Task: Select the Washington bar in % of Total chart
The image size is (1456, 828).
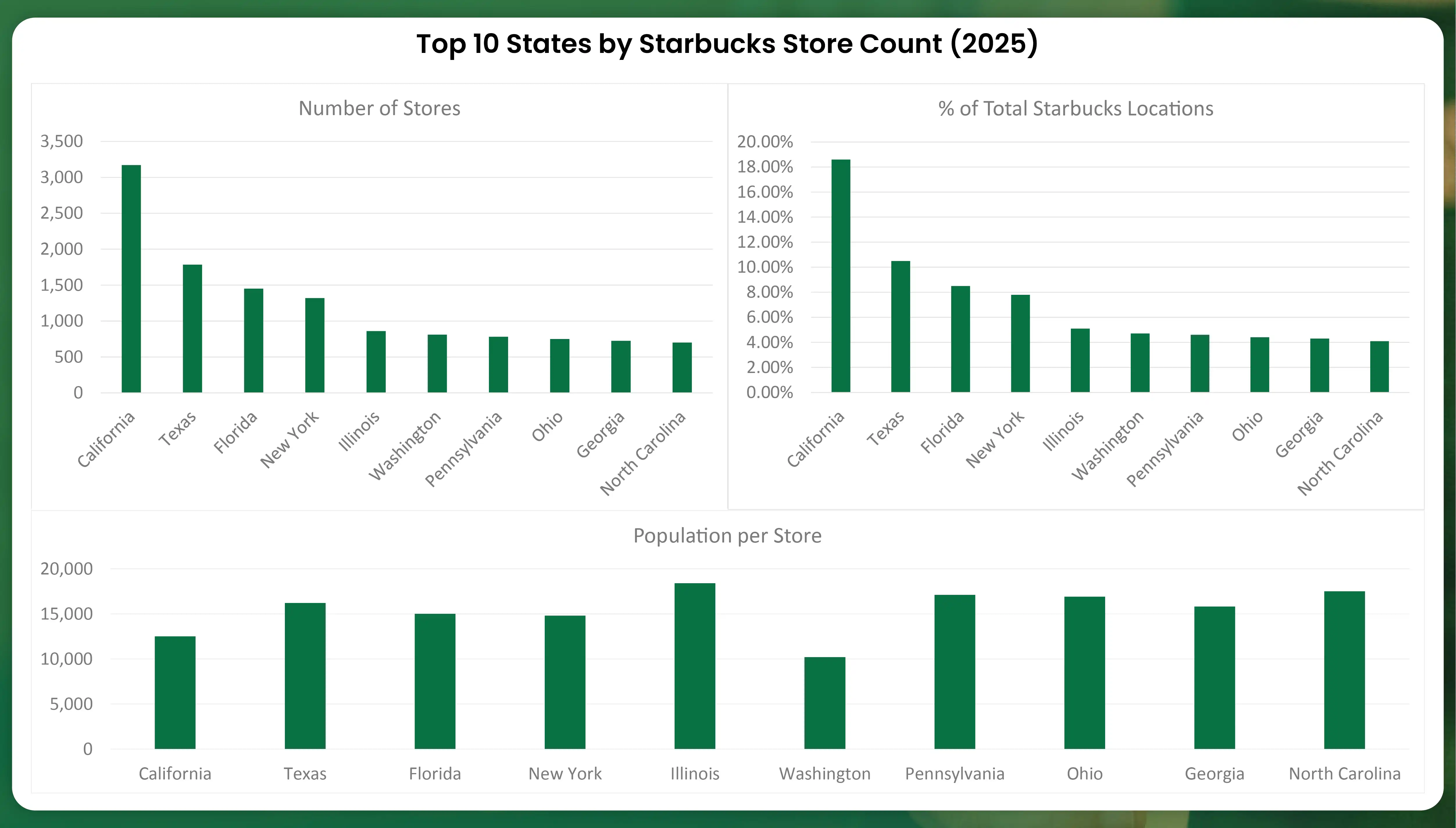Action: [1140, 363]
